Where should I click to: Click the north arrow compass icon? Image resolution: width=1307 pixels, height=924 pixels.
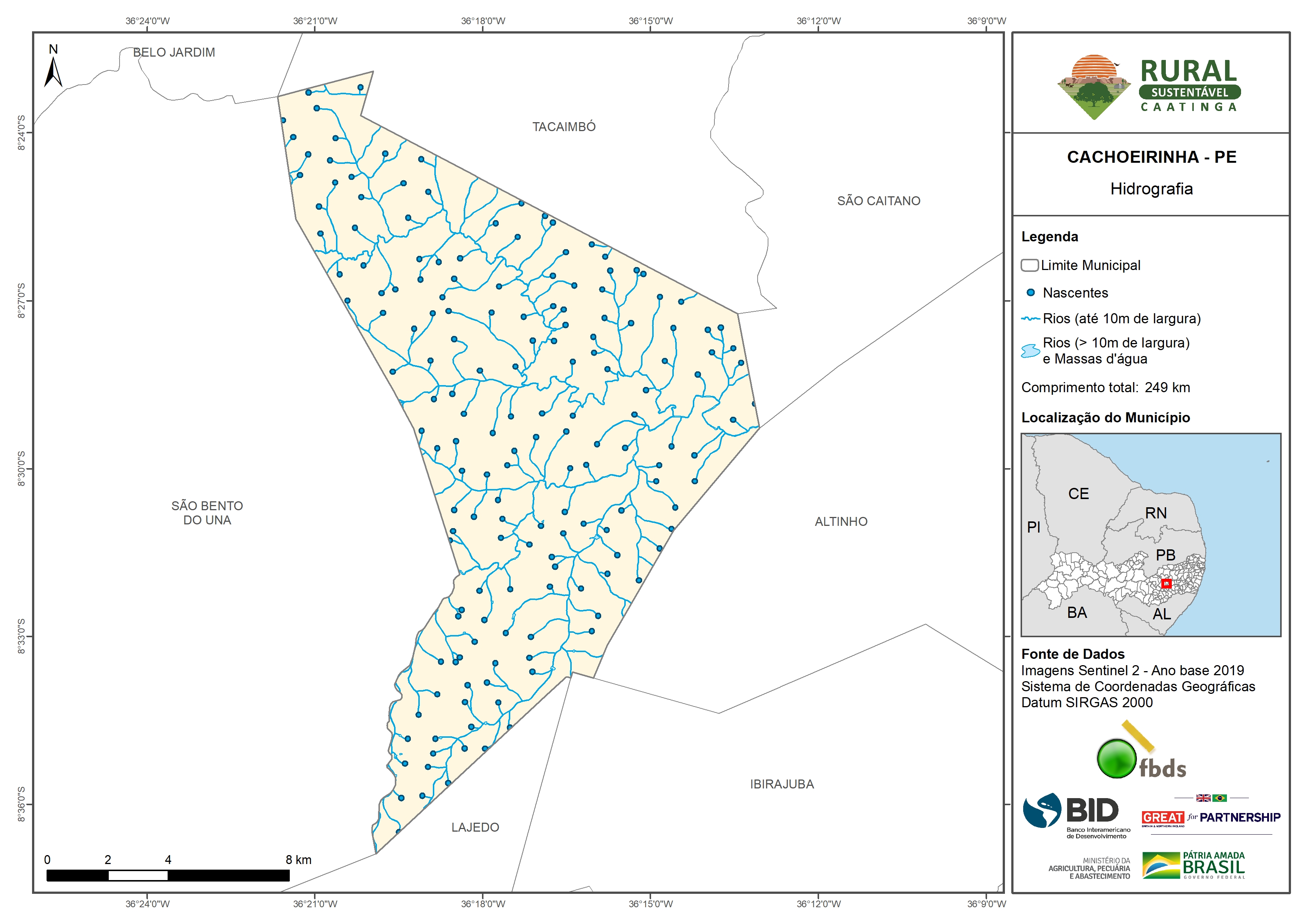click(53, 71)
